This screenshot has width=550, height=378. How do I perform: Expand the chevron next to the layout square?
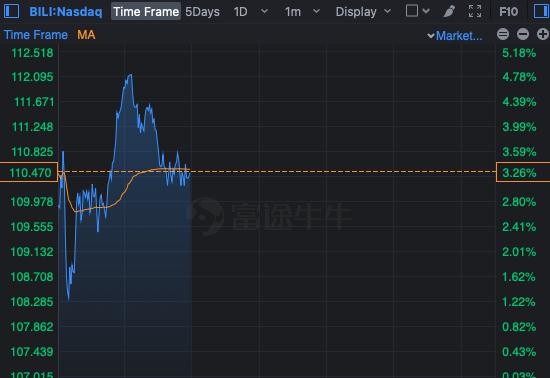tap(426, 11)
